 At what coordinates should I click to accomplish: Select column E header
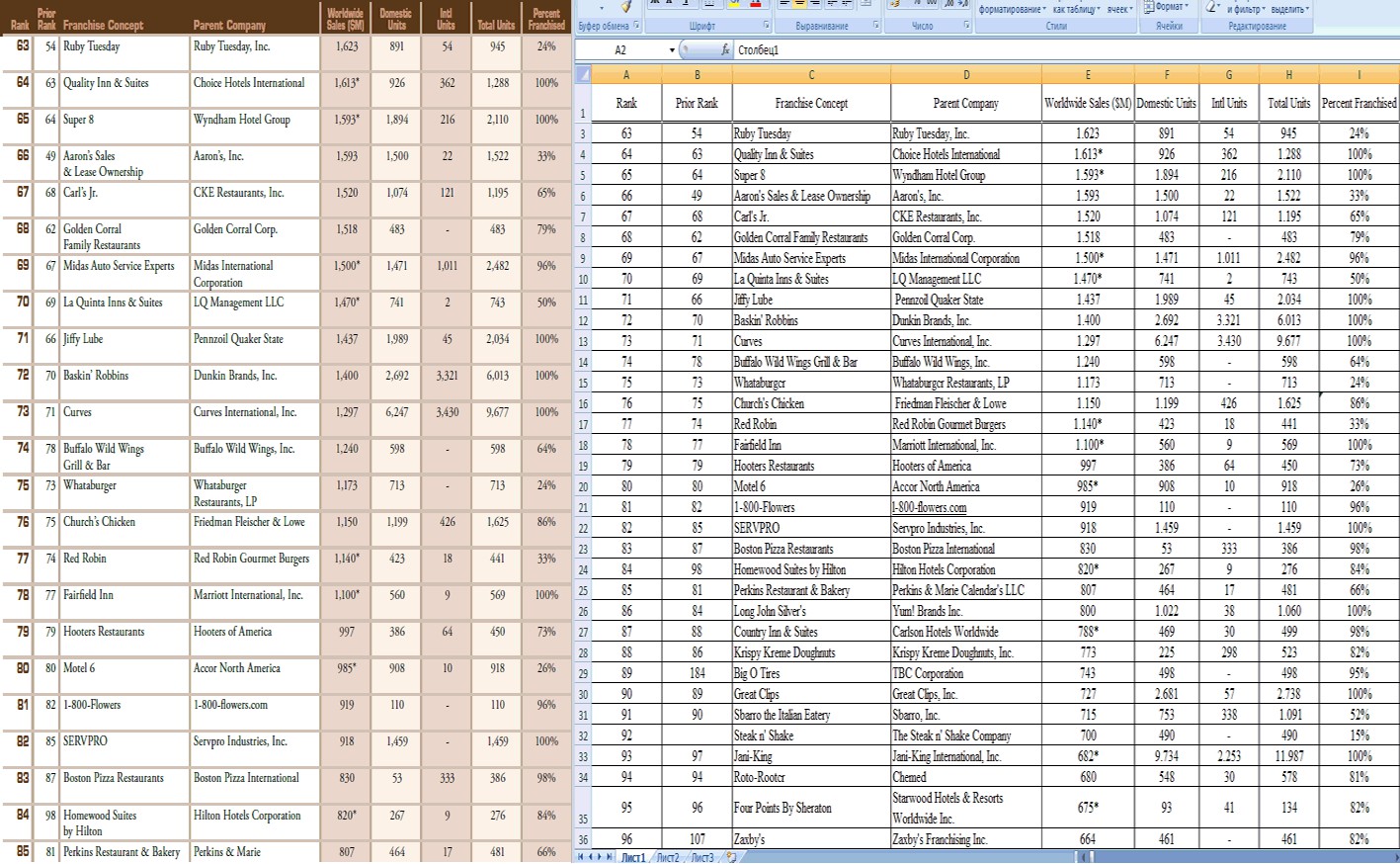[x=1088, y=74]
